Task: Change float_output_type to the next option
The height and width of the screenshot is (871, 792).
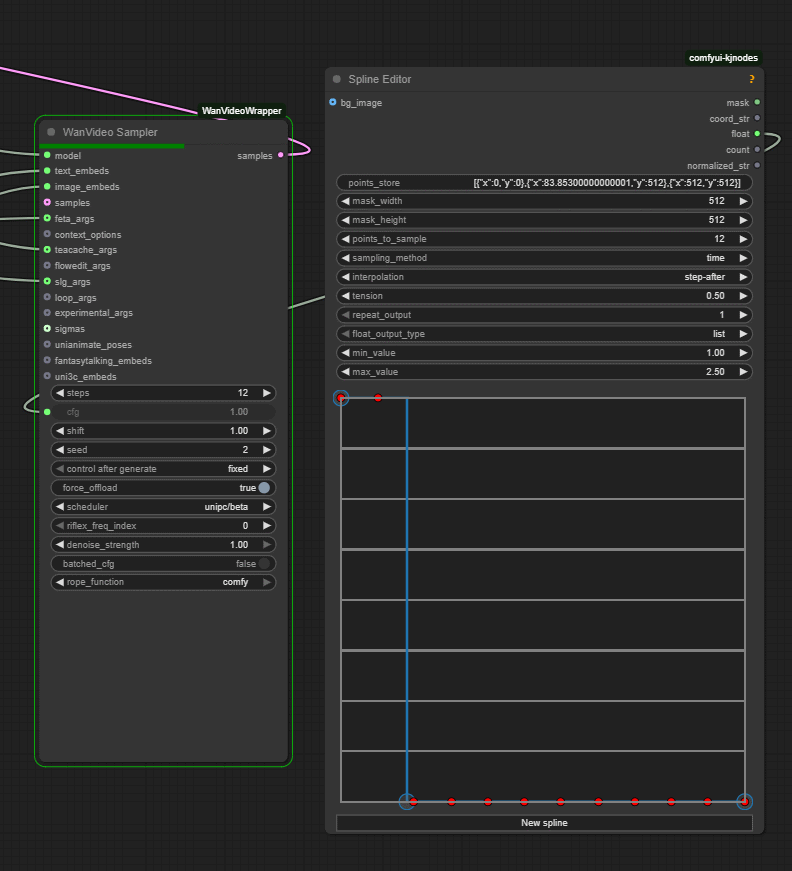Action: pyautogui.click(x=743, y=334)
